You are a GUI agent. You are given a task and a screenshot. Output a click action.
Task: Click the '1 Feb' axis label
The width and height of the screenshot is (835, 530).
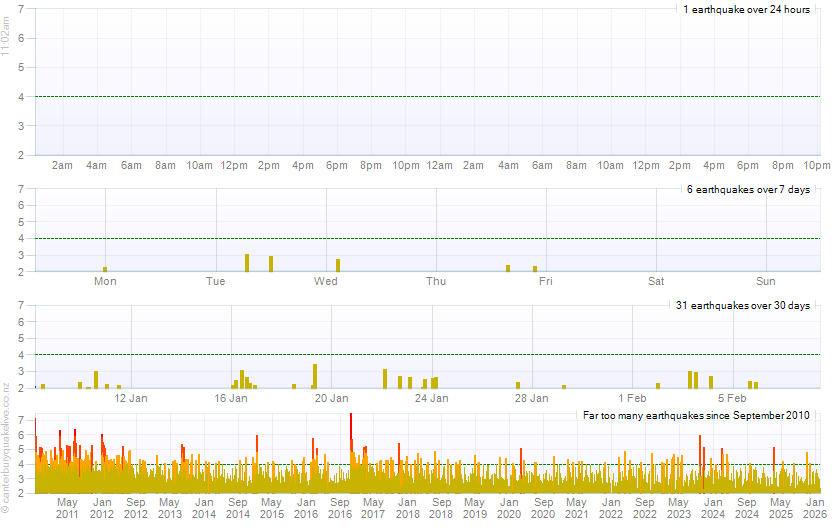pyautogui.click(x=632, y=397)
